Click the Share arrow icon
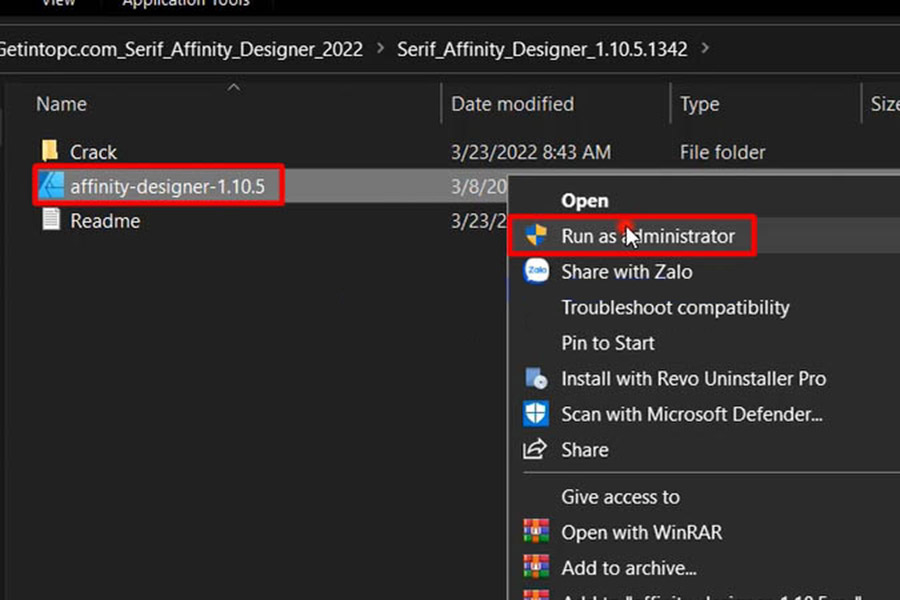This screenshot has height=600, width=900. point(537,449)
